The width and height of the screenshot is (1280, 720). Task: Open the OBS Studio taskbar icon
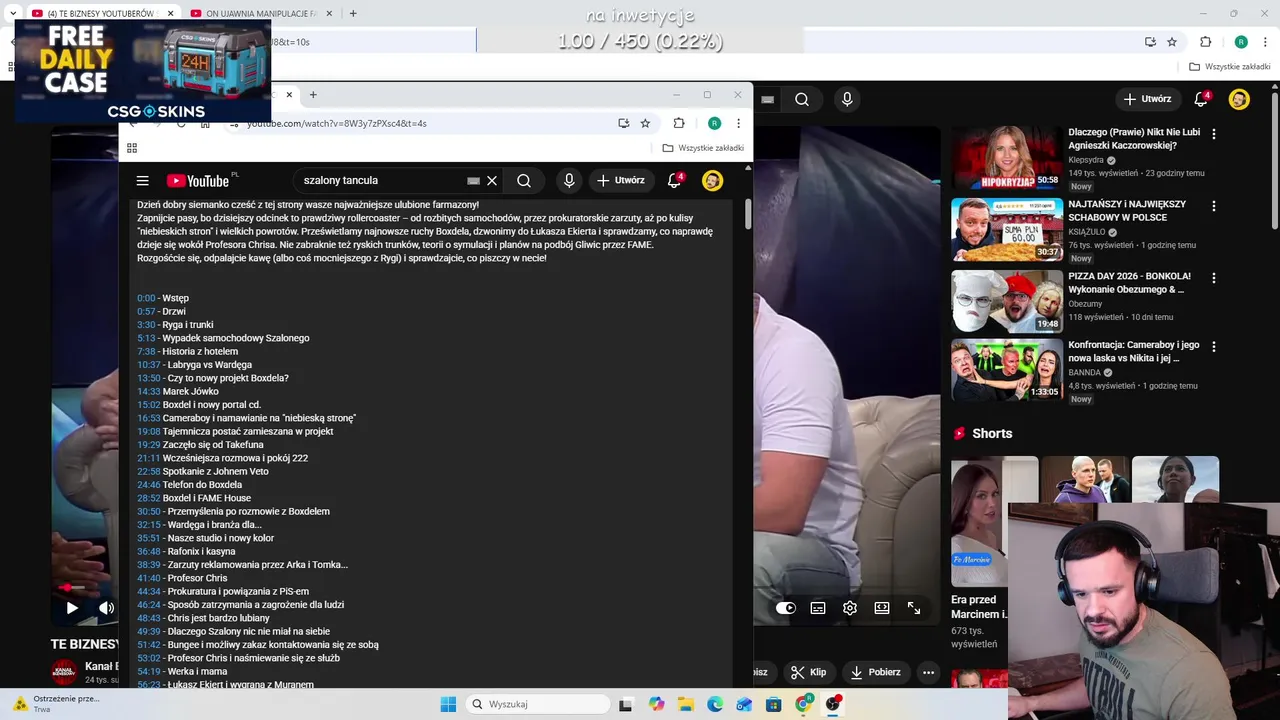[832, 704]
